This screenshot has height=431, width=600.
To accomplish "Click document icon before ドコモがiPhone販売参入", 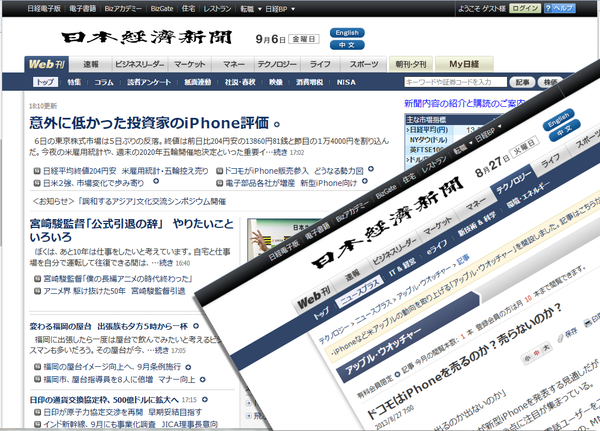I will [x=220, y=171].
